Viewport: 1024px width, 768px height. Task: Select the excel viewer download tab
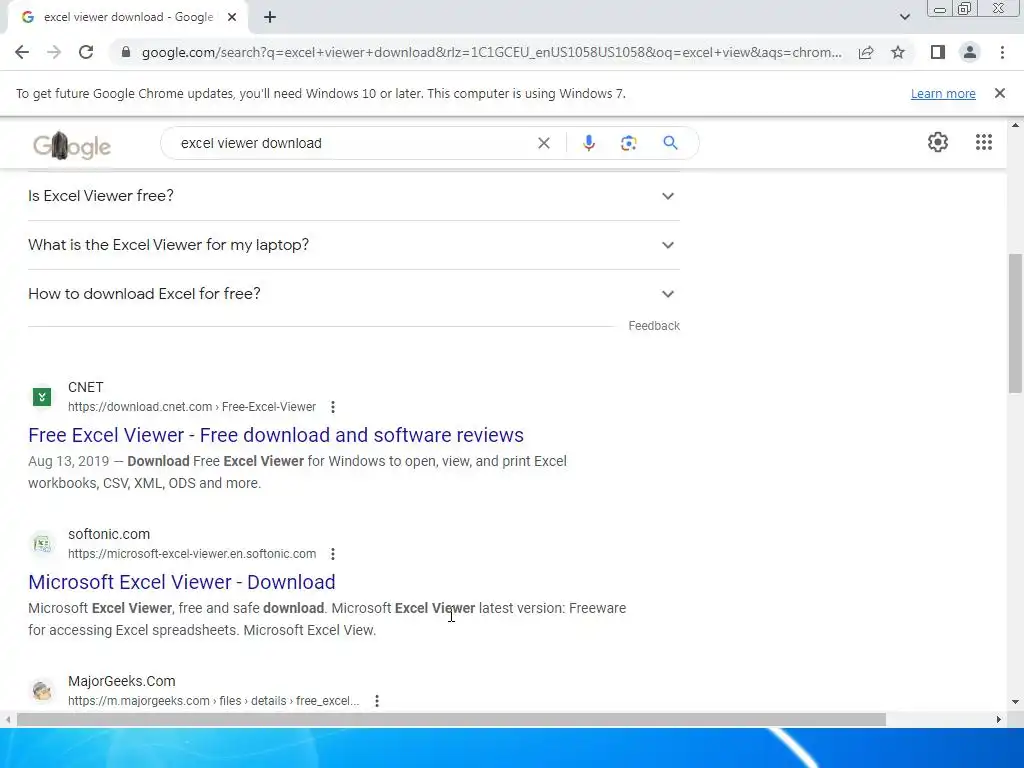pos(128,18)
